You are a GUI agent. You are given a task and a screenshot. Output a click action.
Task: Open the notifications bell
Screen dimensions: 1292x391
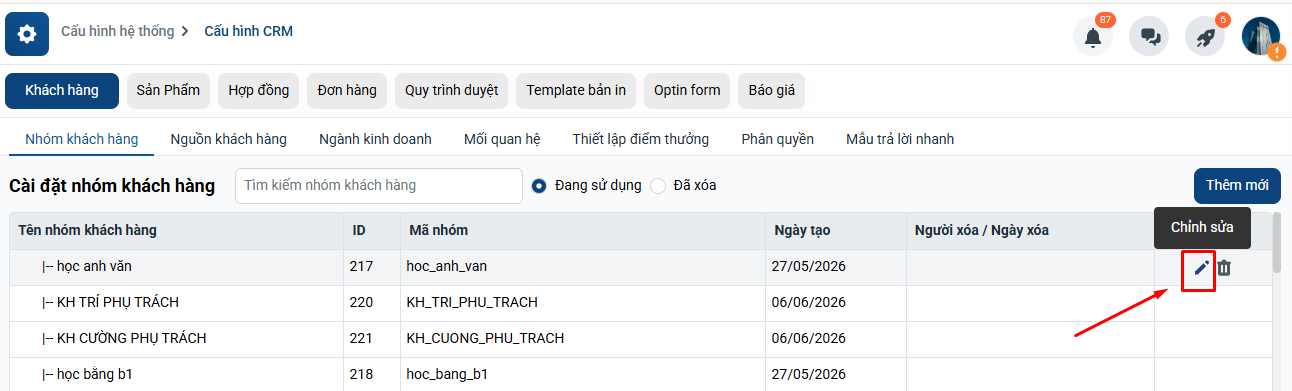pyautogui.click(x=1093, y=37)
